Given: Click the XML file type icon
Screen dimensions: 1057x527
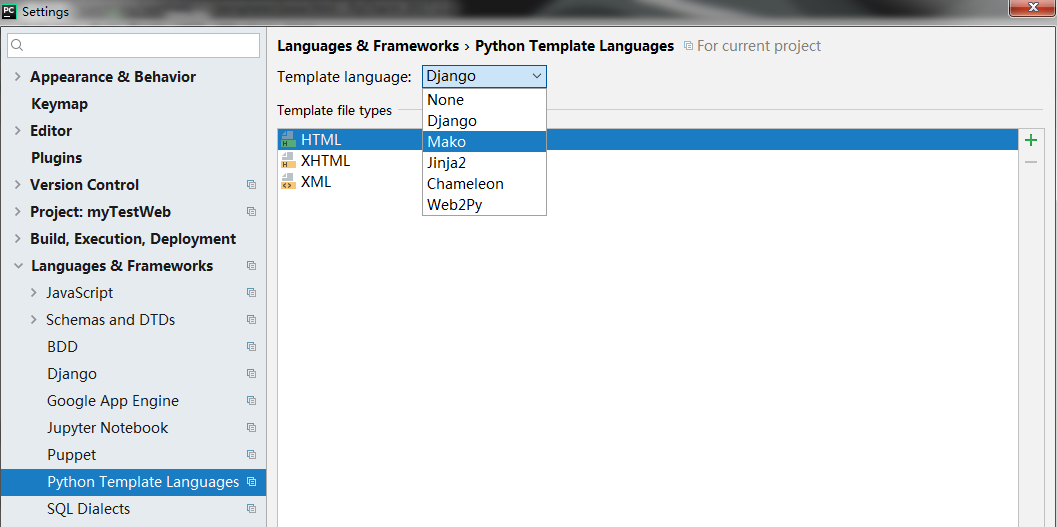Looking at the screenshot, I should pyautogui.click(x=289, y=182).
